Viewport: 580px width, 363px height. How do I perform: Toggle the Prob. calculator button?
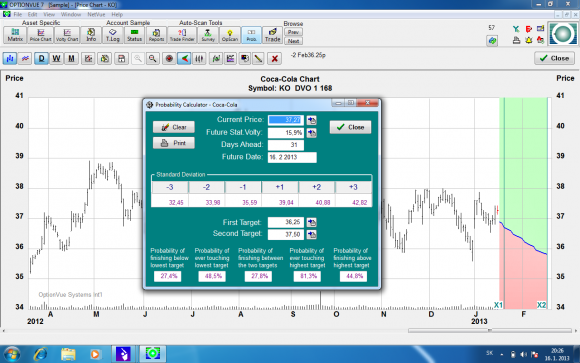tap(252, 35)
